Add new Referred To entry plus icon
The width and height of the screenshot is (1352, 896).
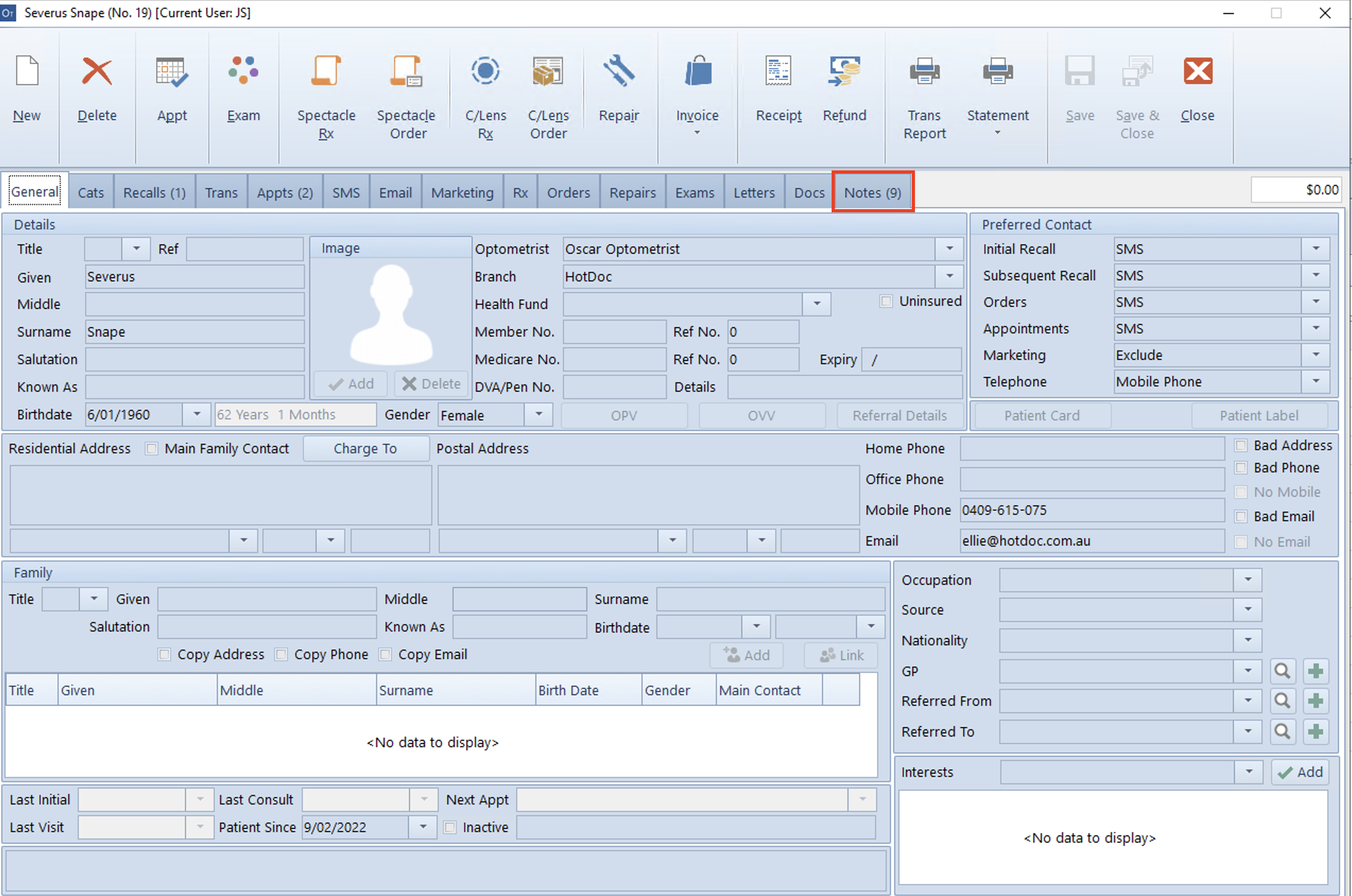pyautogui.click(x=1316, y=731)
